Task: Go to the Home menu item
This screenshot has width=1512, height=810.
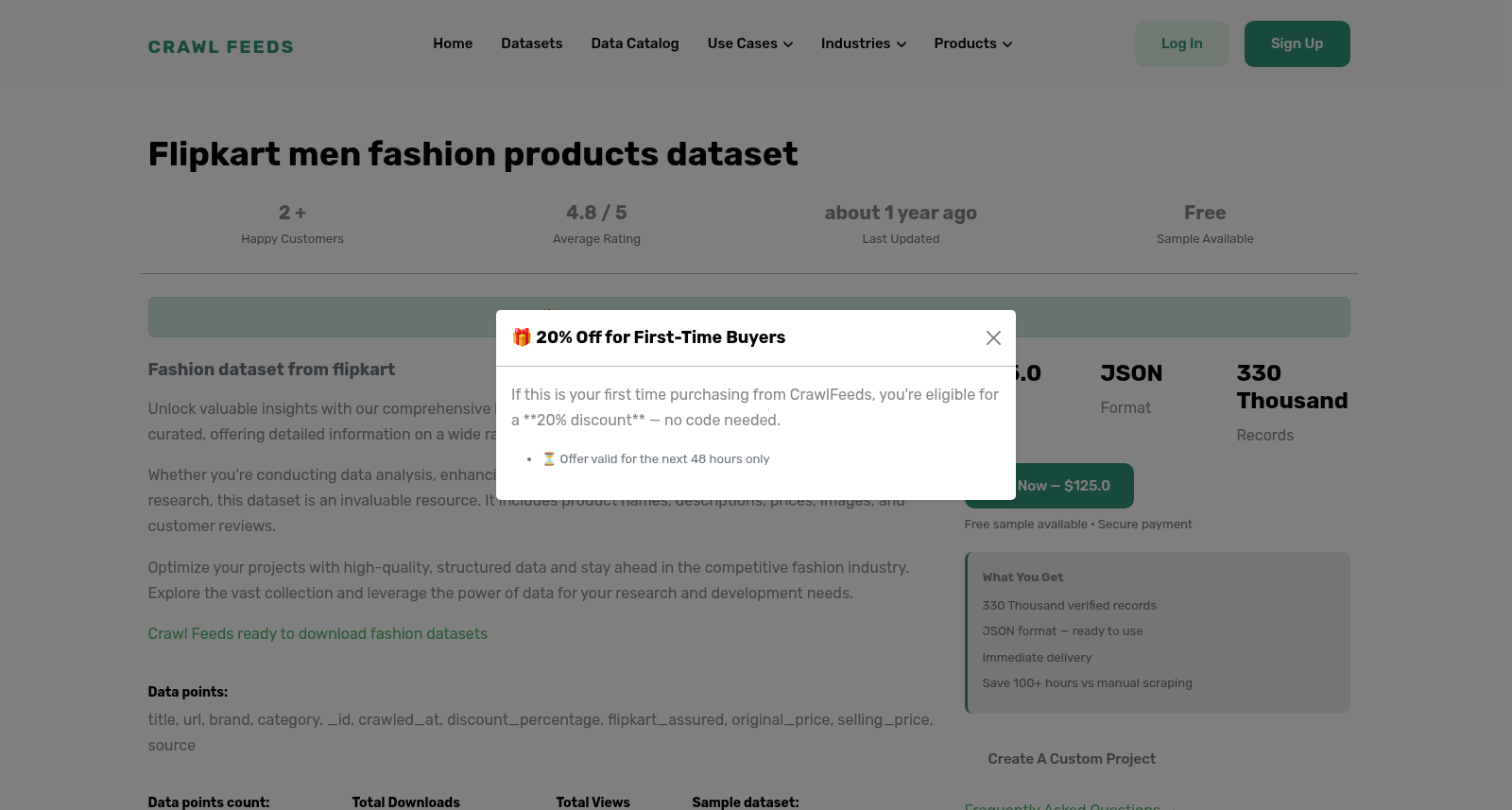Action: coord(453,43)
